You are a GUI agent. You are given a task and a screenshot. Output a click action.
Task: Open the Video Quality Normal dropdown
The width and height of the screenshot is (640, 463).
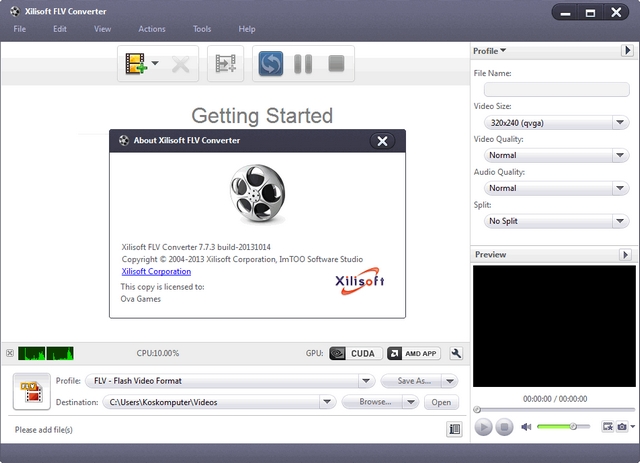(x=557, y=155)
